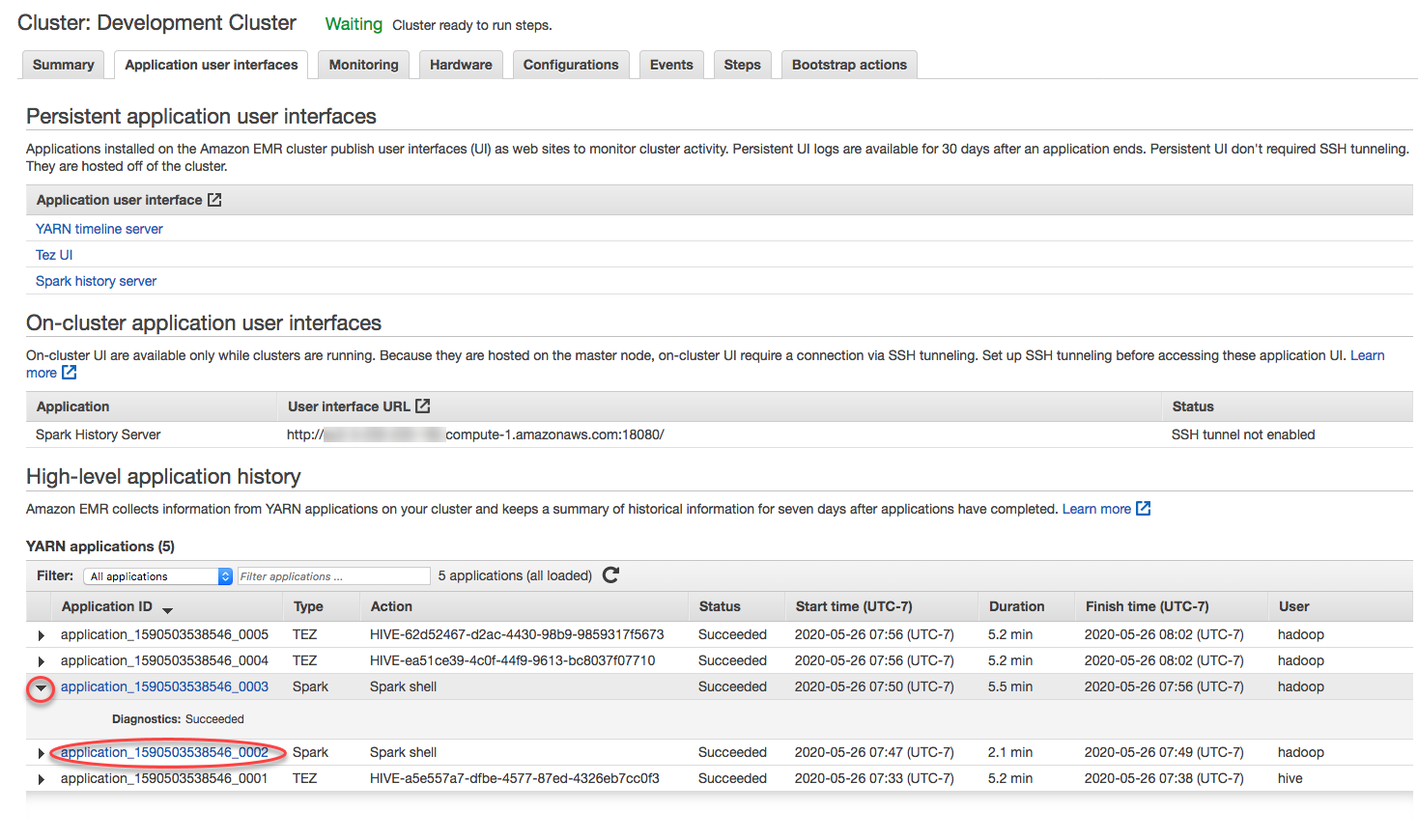Open the Bootstrap actions tab
Image resolution: width=1418 pixels, height=840 pixels.
849,65
